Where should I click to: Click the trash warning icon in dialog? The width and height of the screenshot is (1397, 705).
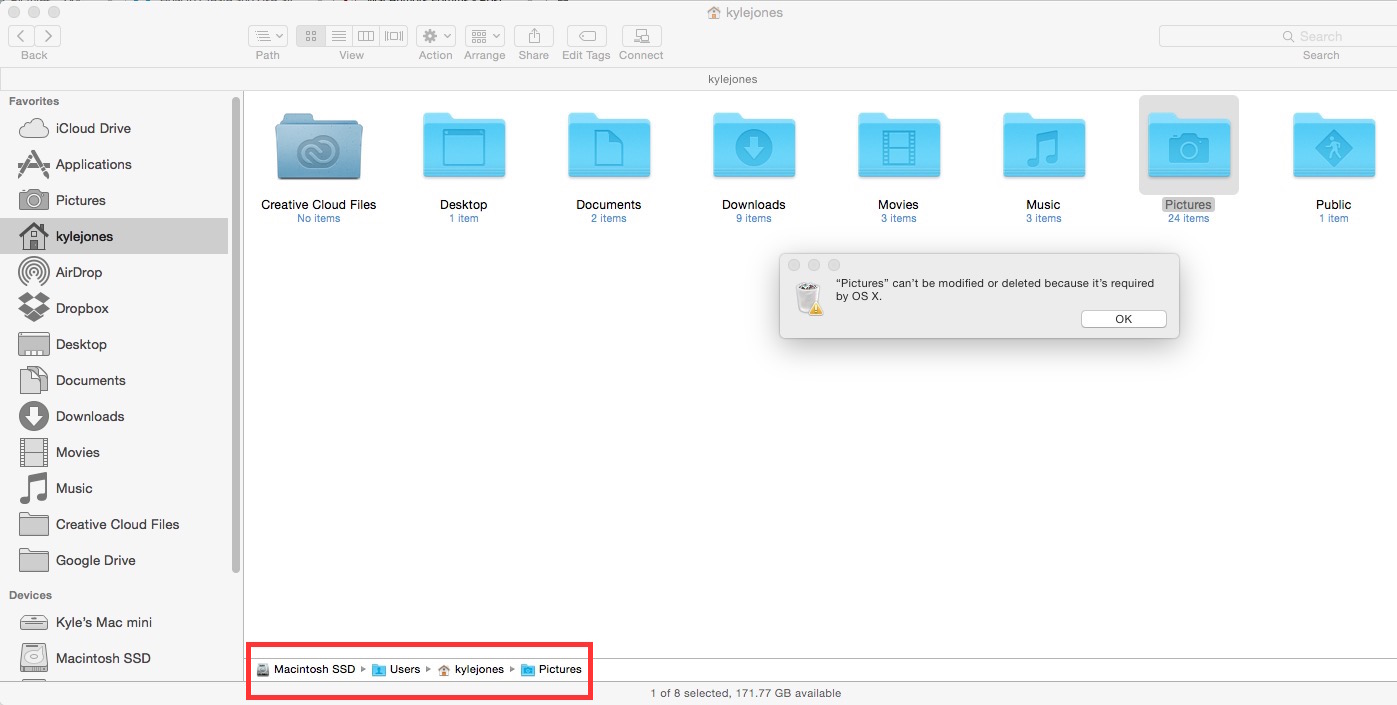click(x=808, y=298)
